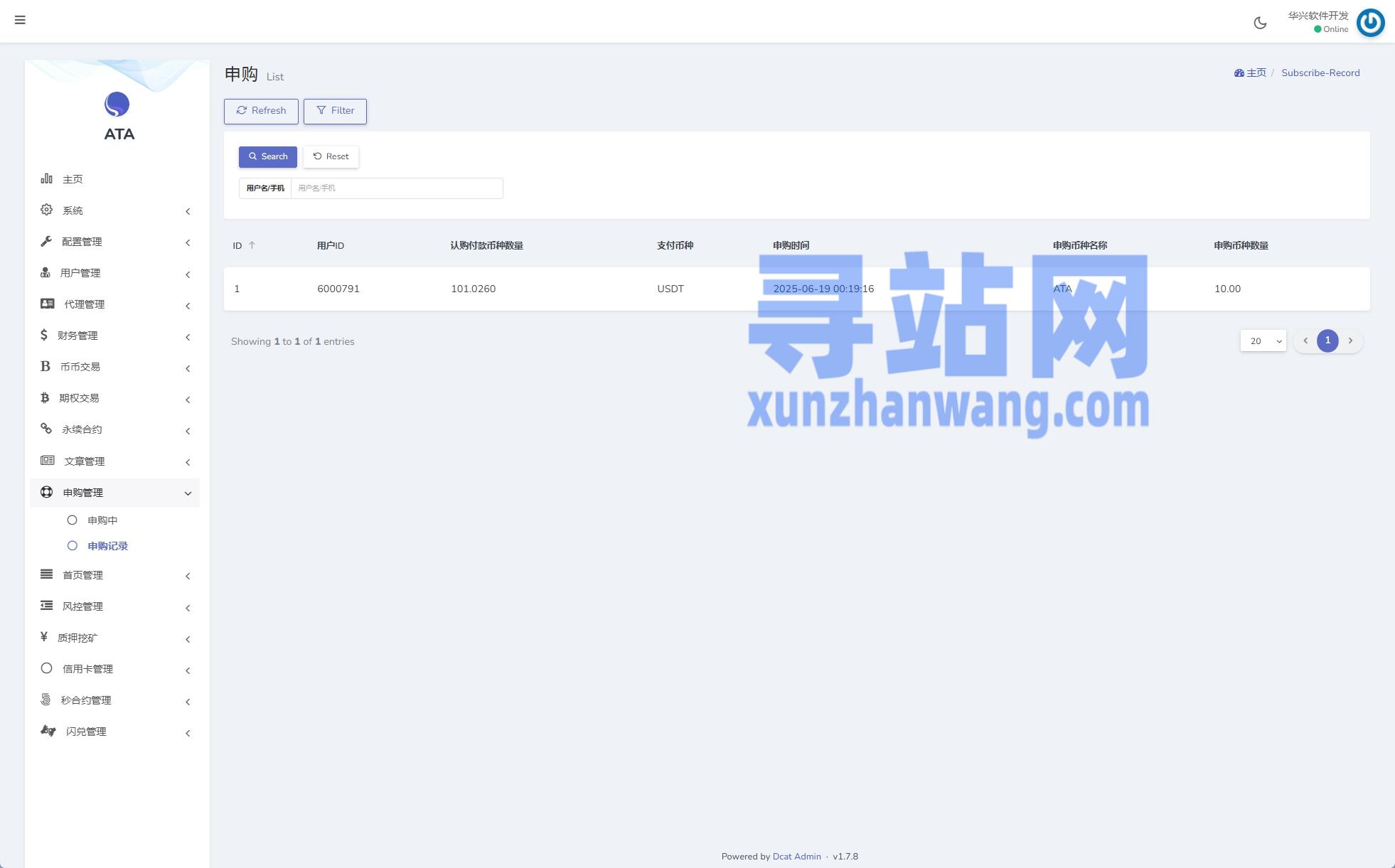
Task: Click the 秒合约管理 coin icon
Action: [x=46, y=700]
